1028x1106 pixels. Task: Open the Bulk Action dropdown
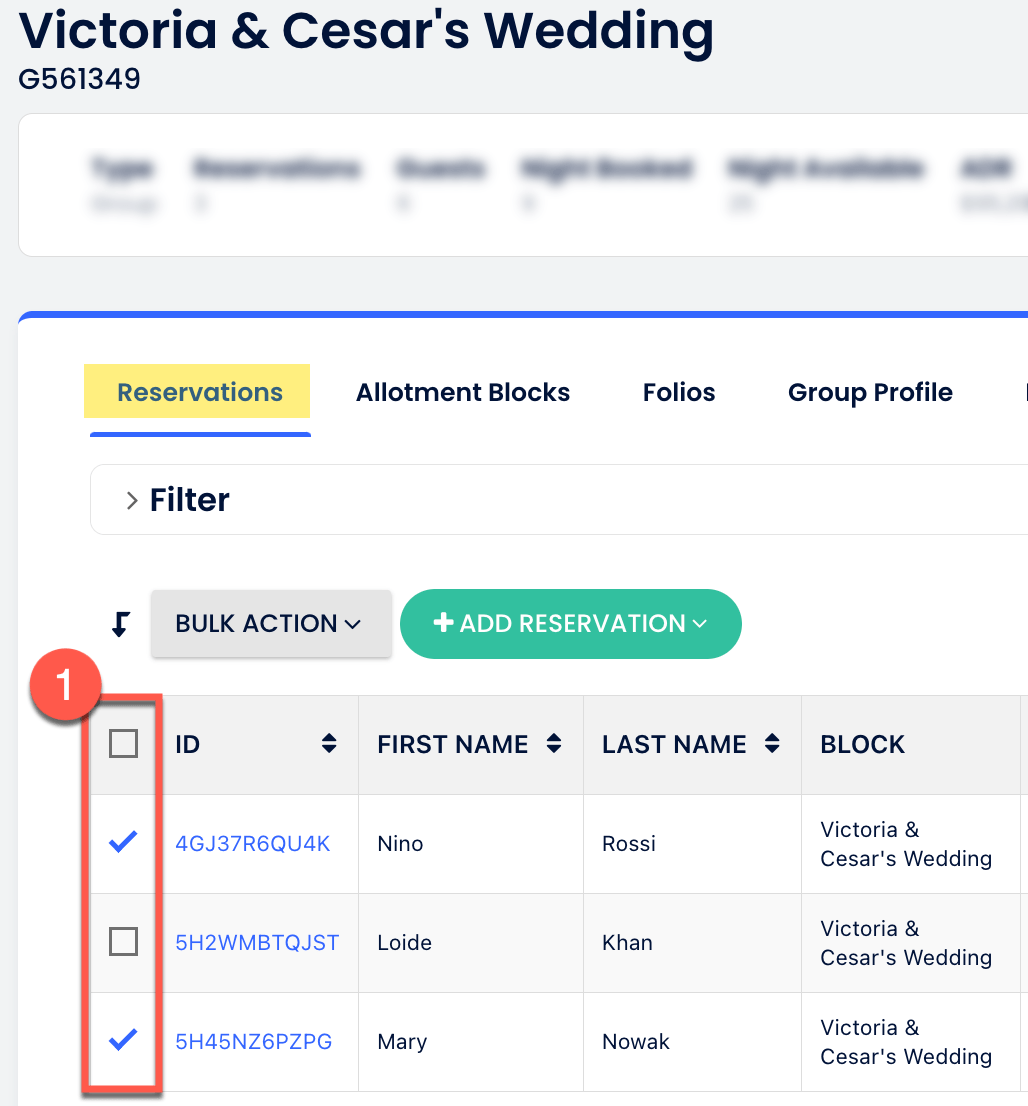coord(270,623)
